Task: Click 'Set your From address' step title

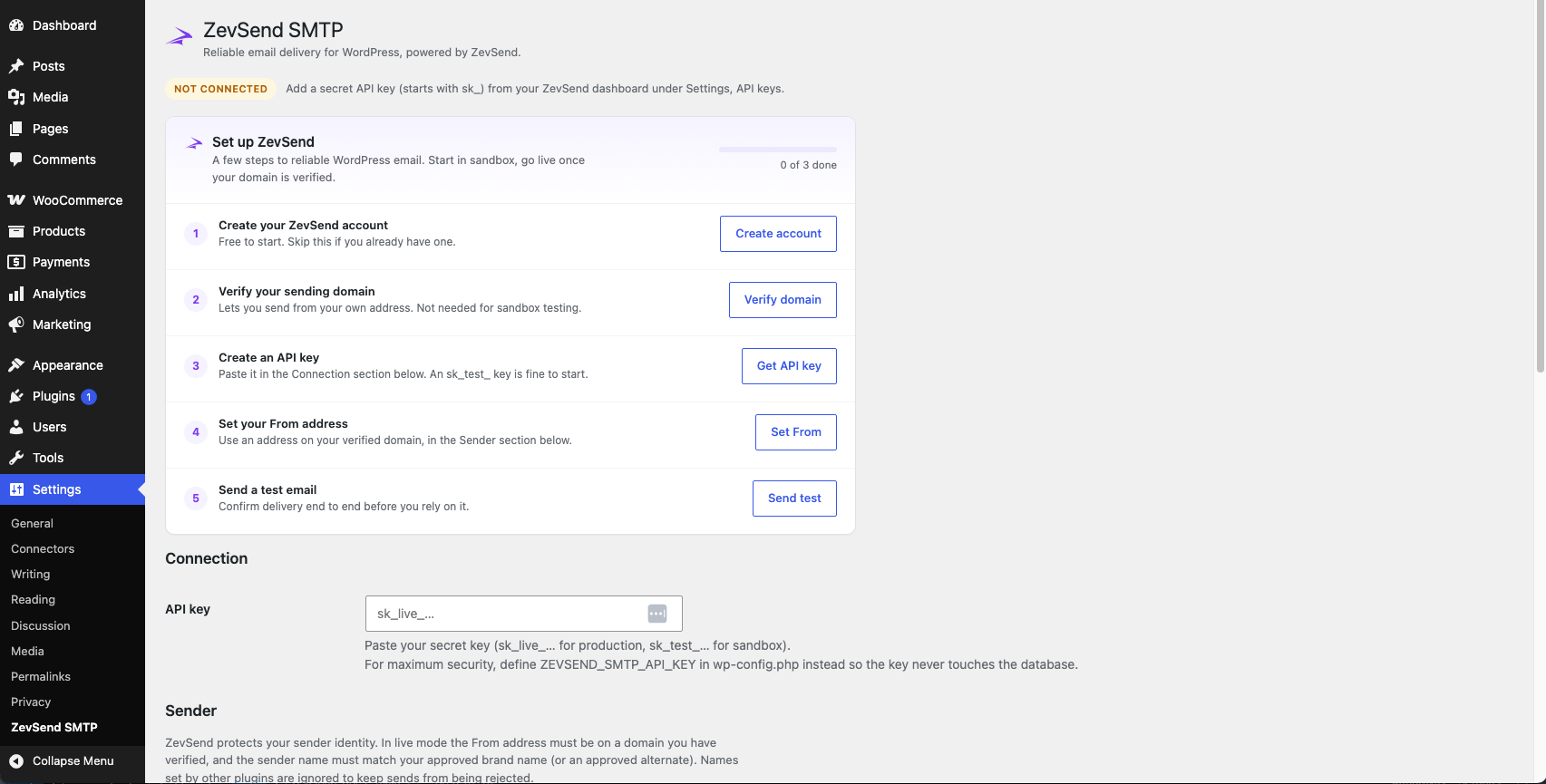Action: (283, 424)
